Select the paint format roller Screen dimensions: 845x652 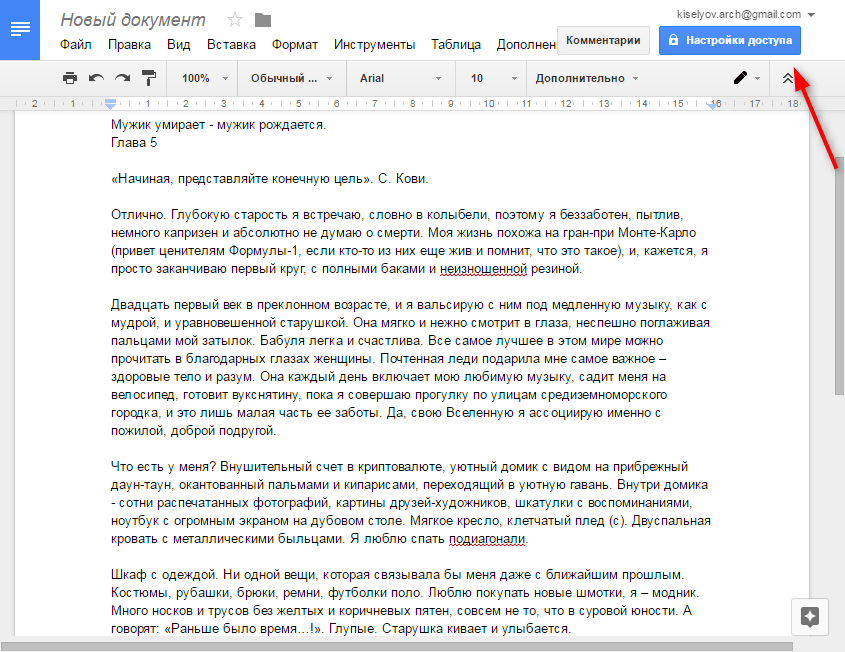click(149, 78)
